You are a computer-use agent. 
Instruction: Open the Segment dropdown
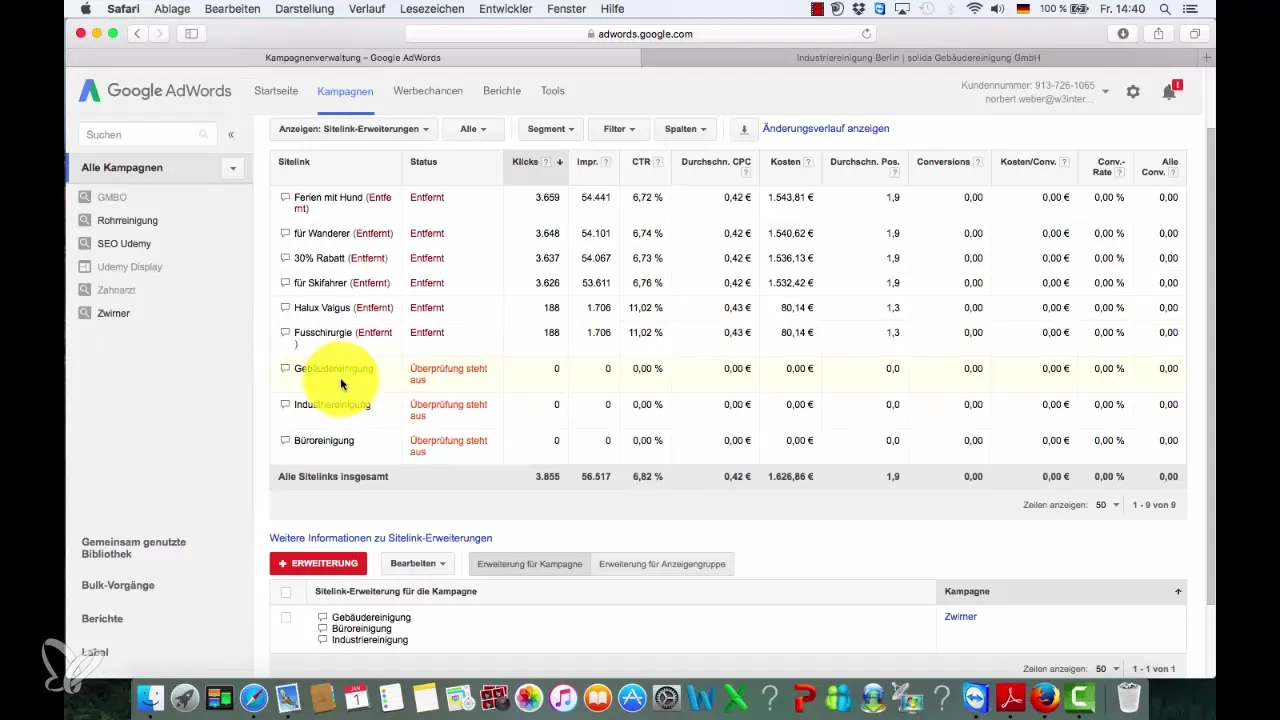coord(551,129)
